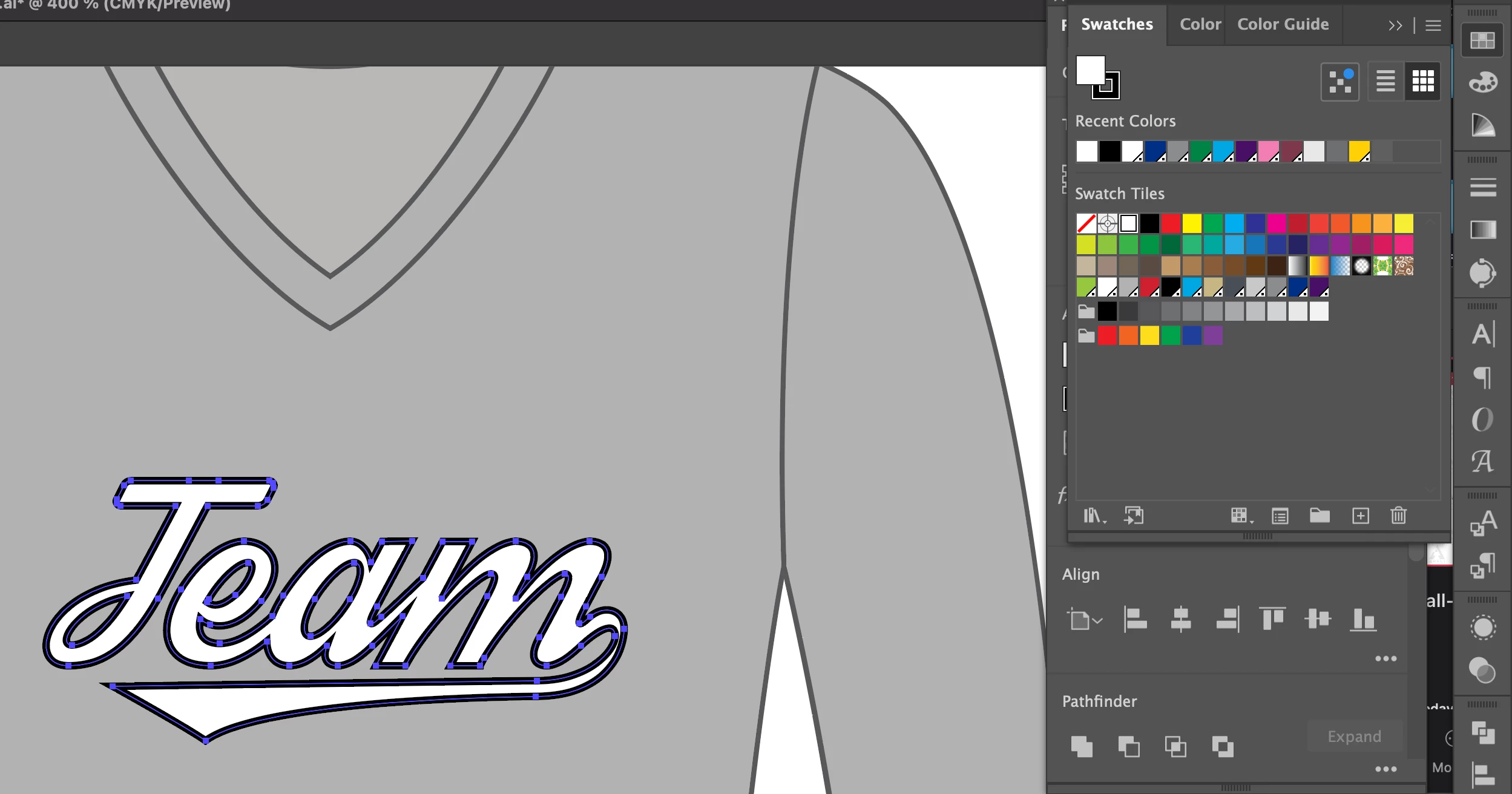Click the Pathfinder Expand button
Screen dimensions: 1512x794
[x=1354, y=736]
